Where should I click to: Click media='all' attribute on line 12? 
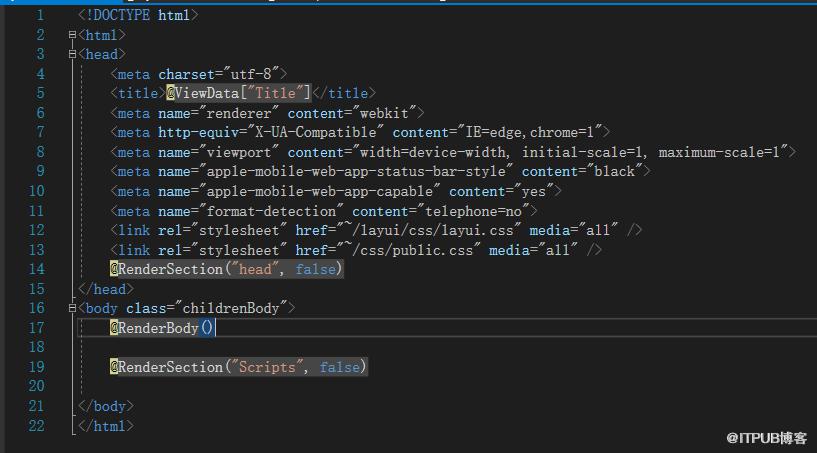pyautogui.click(x=573, y=230)
